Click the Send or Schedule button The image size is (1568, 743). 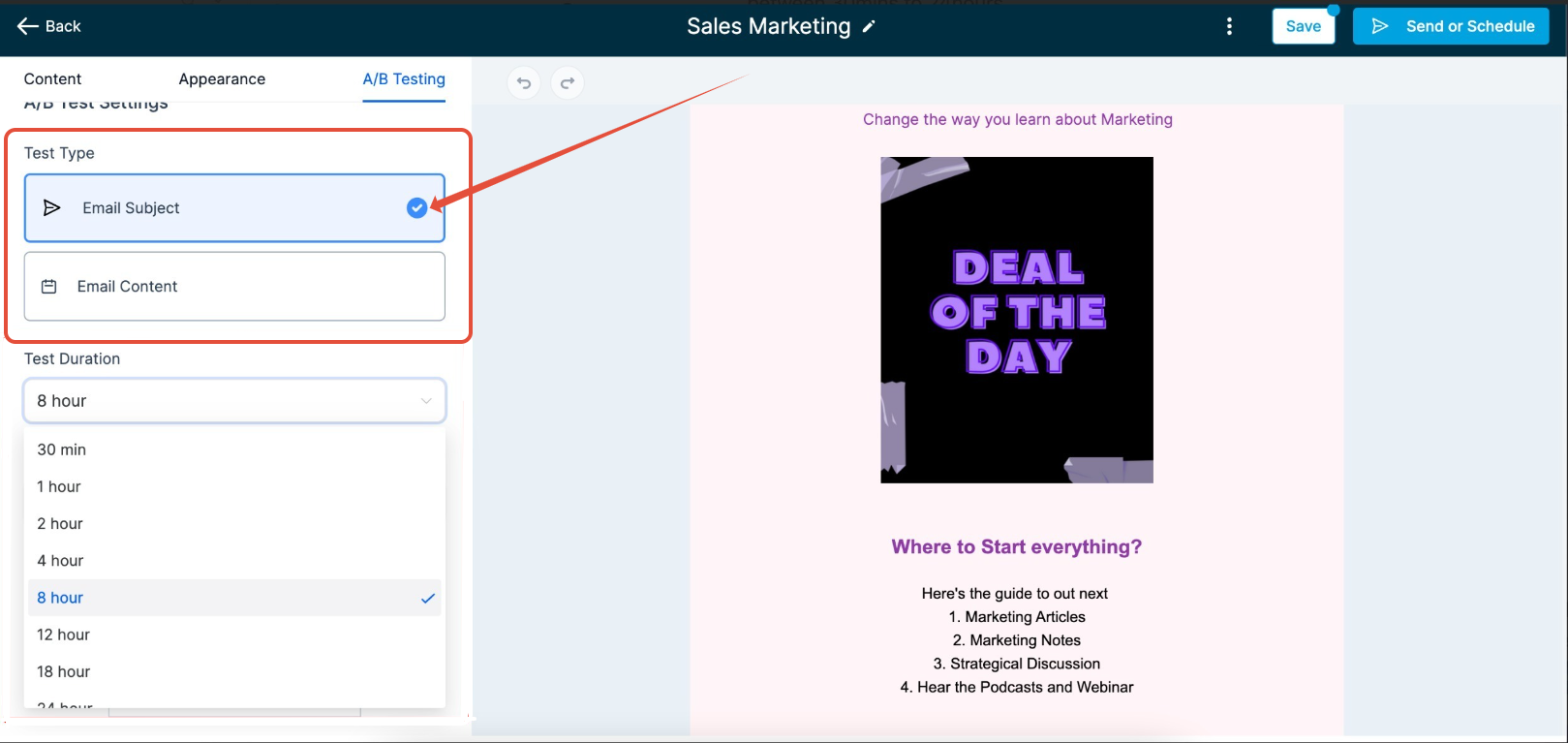(x=1451, y=26)
